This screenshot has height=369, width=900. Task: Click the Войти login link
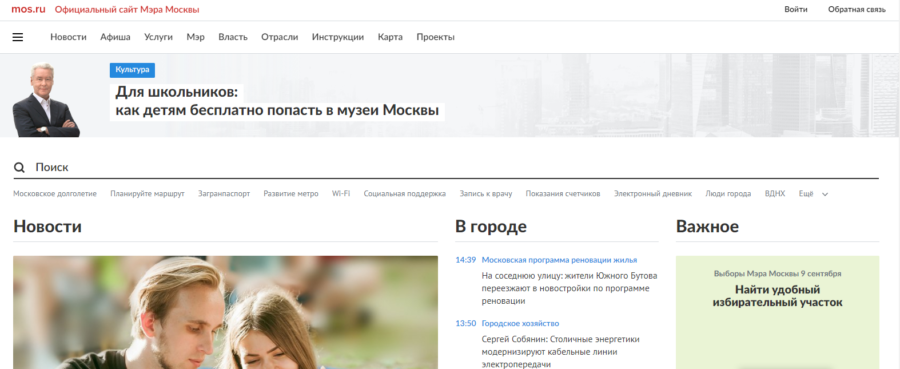tap(796, 9)
